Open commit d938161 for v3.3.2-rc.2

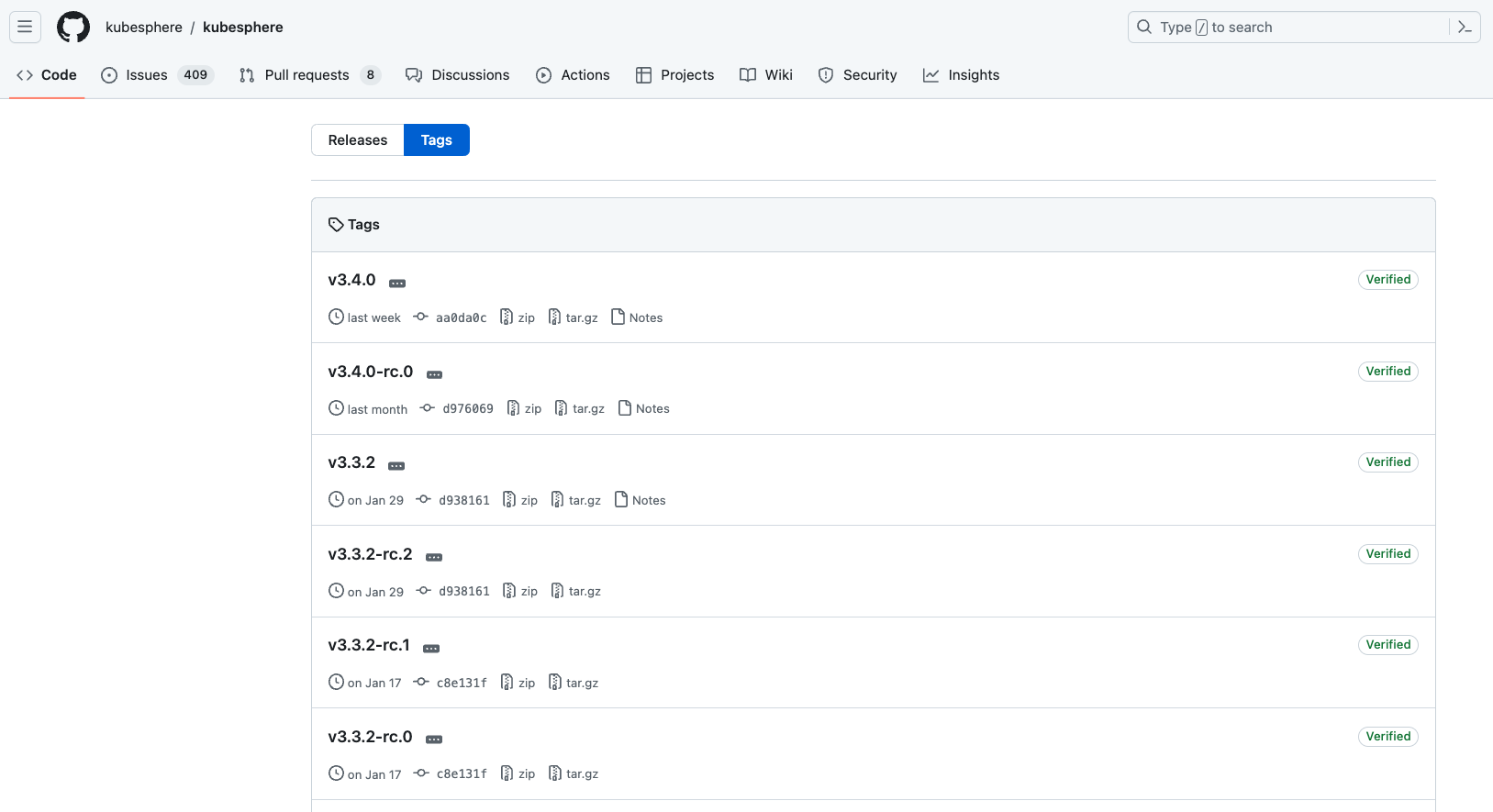(453, 591)
